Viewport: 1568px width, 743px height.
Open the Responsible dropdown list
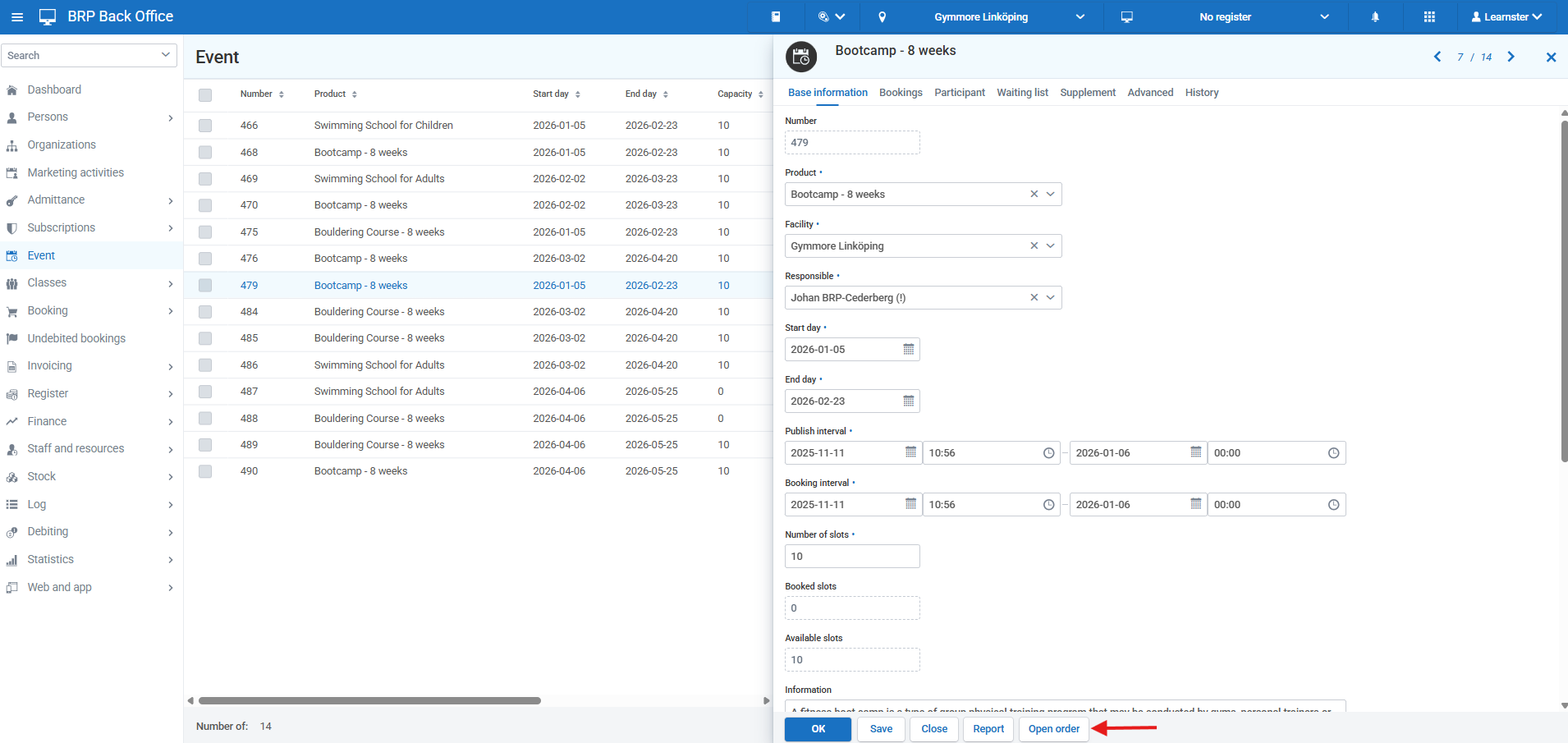1050,298
